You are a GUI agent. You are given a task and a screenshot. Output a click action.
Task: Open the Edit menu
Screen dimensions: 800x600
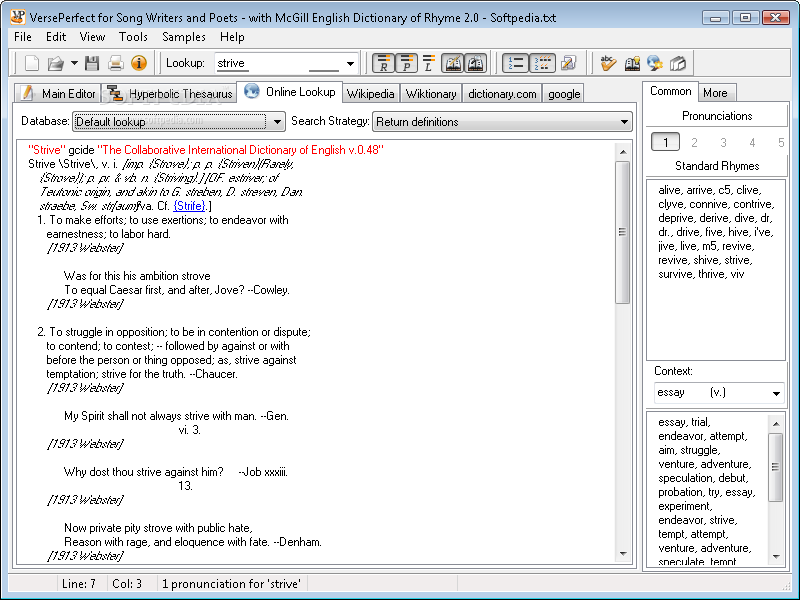tap(56, 37)
